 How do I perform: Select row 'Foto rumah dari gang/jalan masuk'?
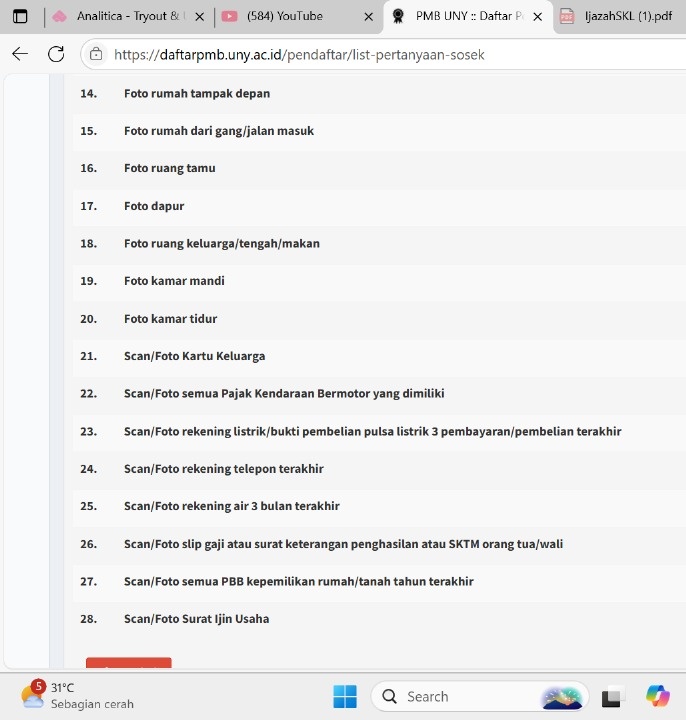pos(379,131)
